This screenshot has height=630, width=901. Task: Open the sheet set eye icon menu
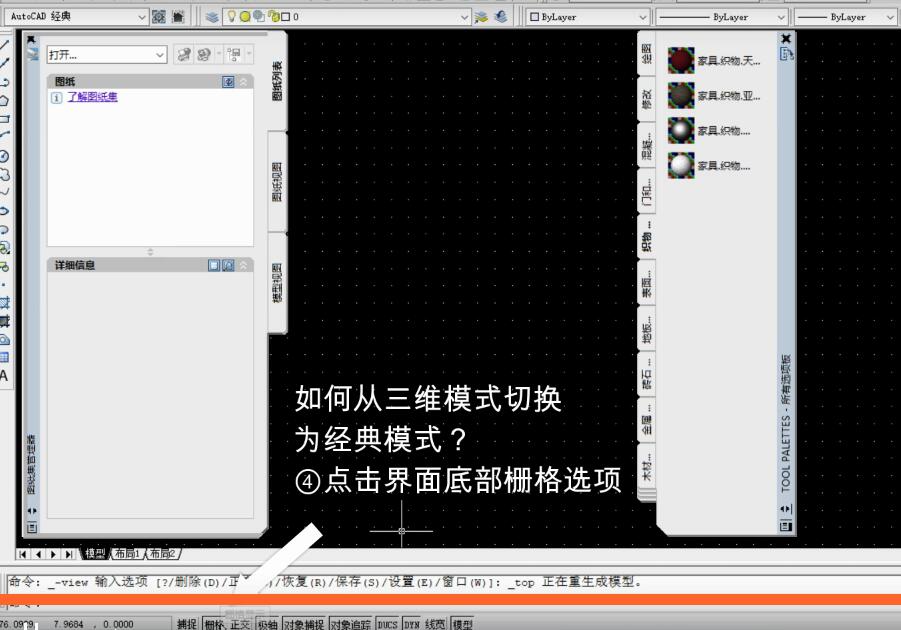(x=228, y=81)
